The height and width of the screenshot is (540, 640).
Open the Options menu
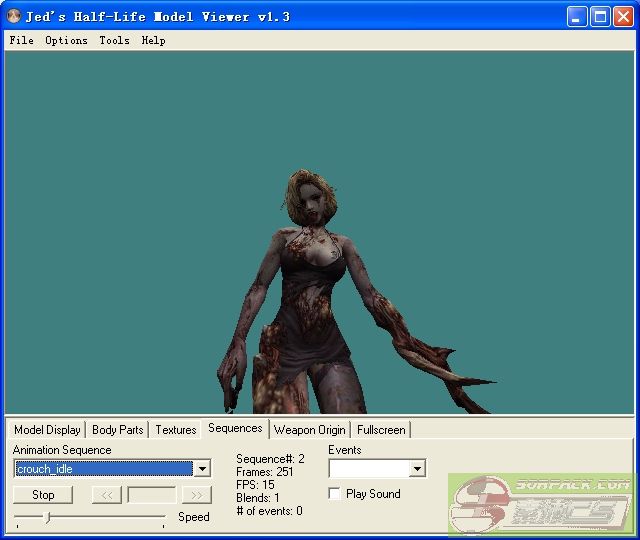pyautogui.click(x=66, y=41)
